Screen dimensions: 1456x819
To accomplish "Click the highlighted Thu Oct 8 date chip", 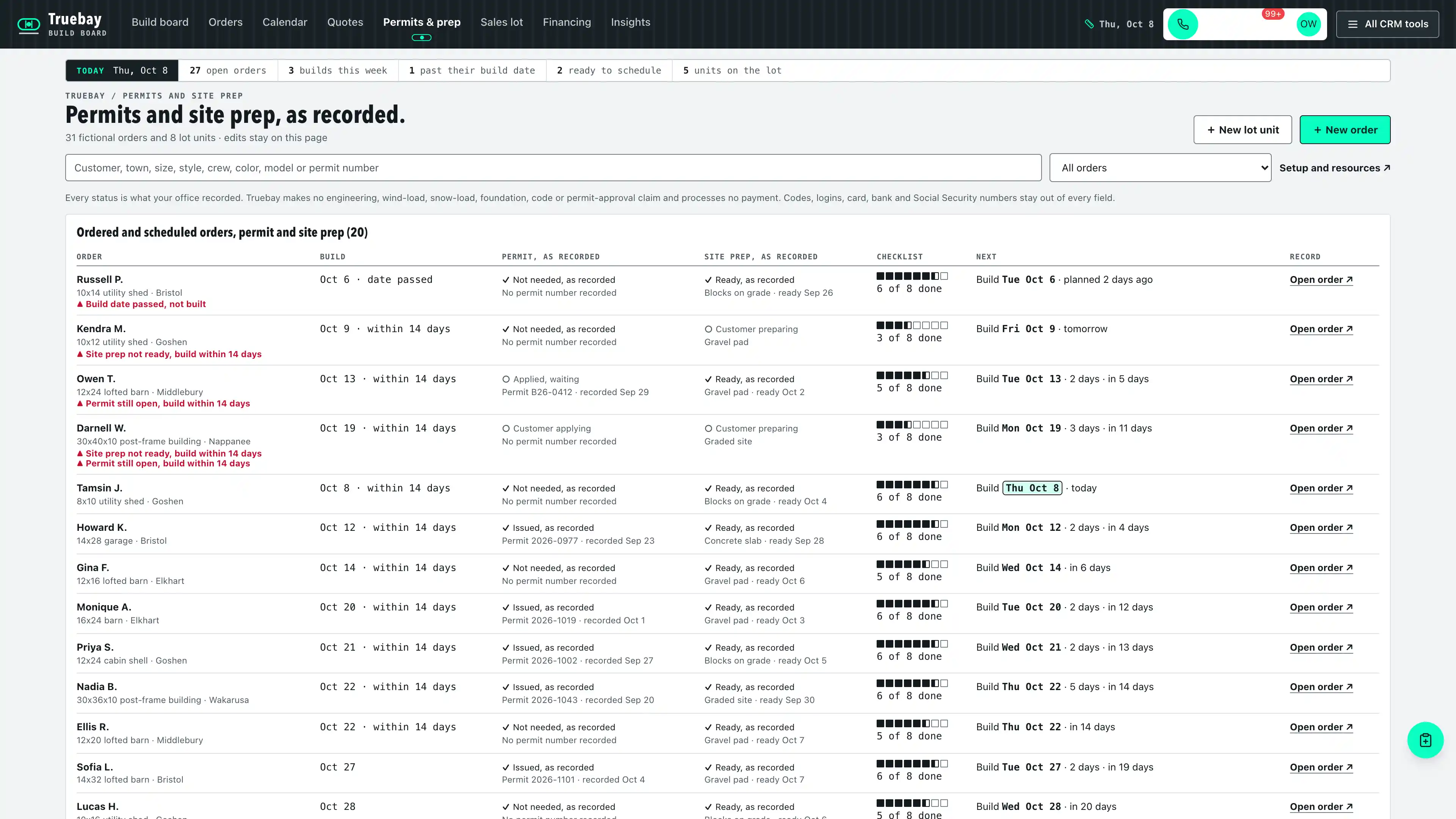I will [x=1032, y=488].
